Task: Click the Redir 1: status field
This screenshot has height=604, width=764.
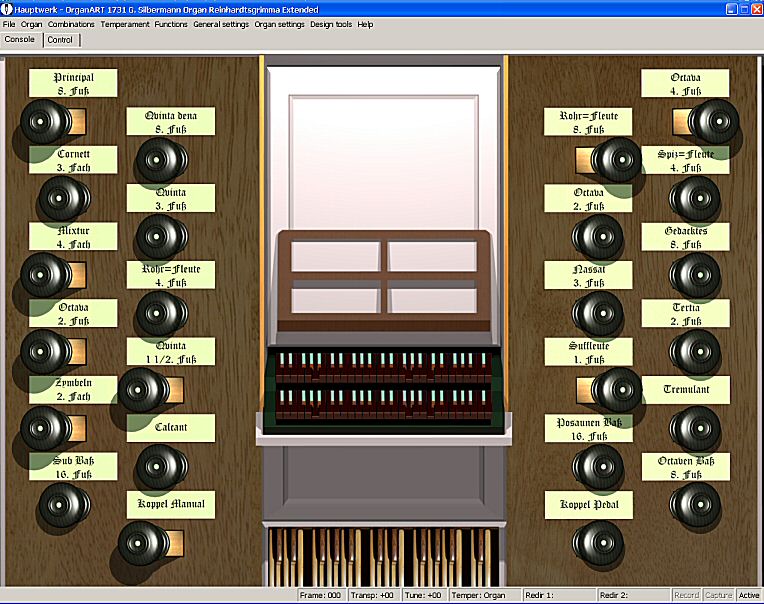Action: click(x=559, y=595)
